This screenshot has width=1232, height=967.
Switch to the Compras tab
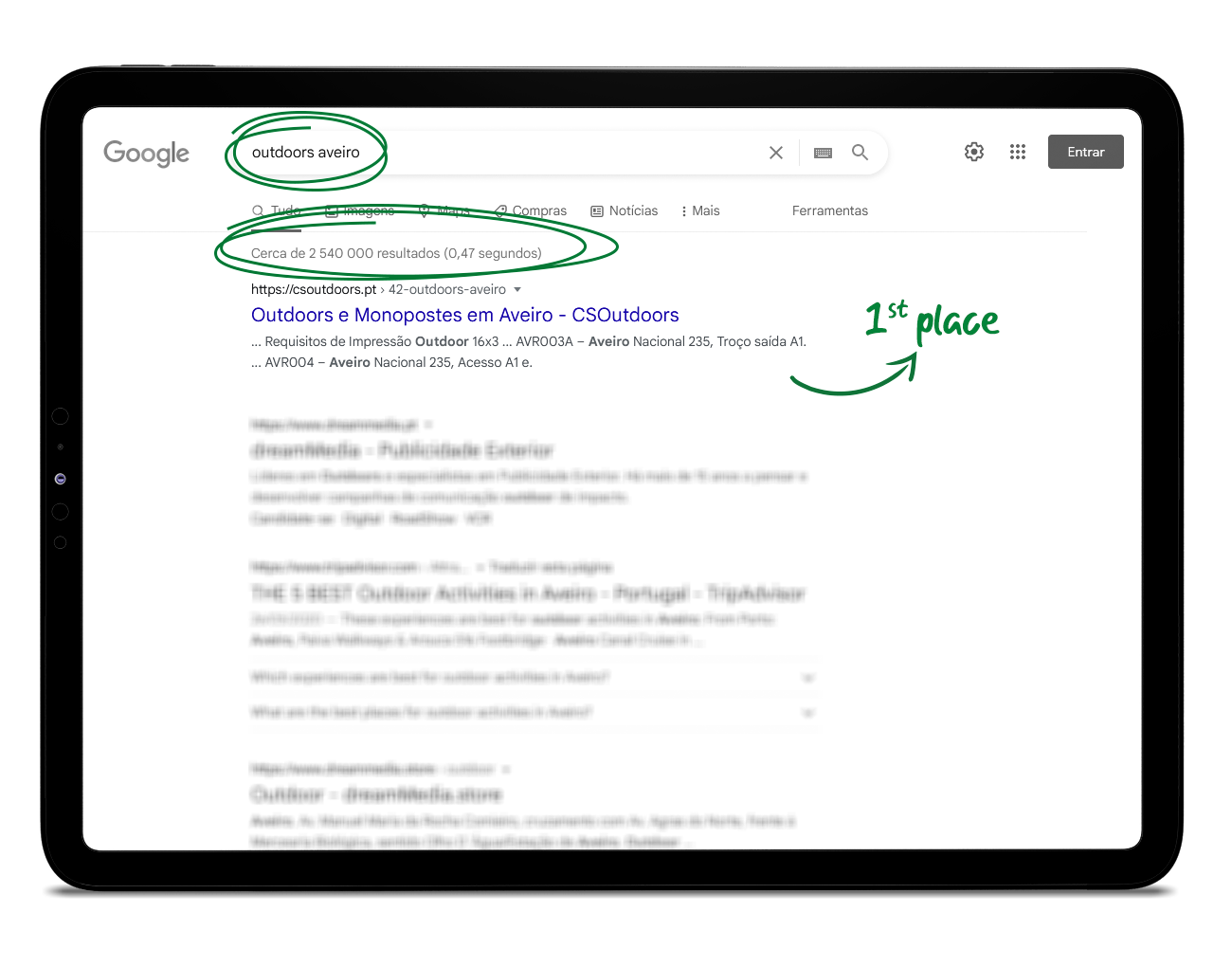click(x=531, y=210)
